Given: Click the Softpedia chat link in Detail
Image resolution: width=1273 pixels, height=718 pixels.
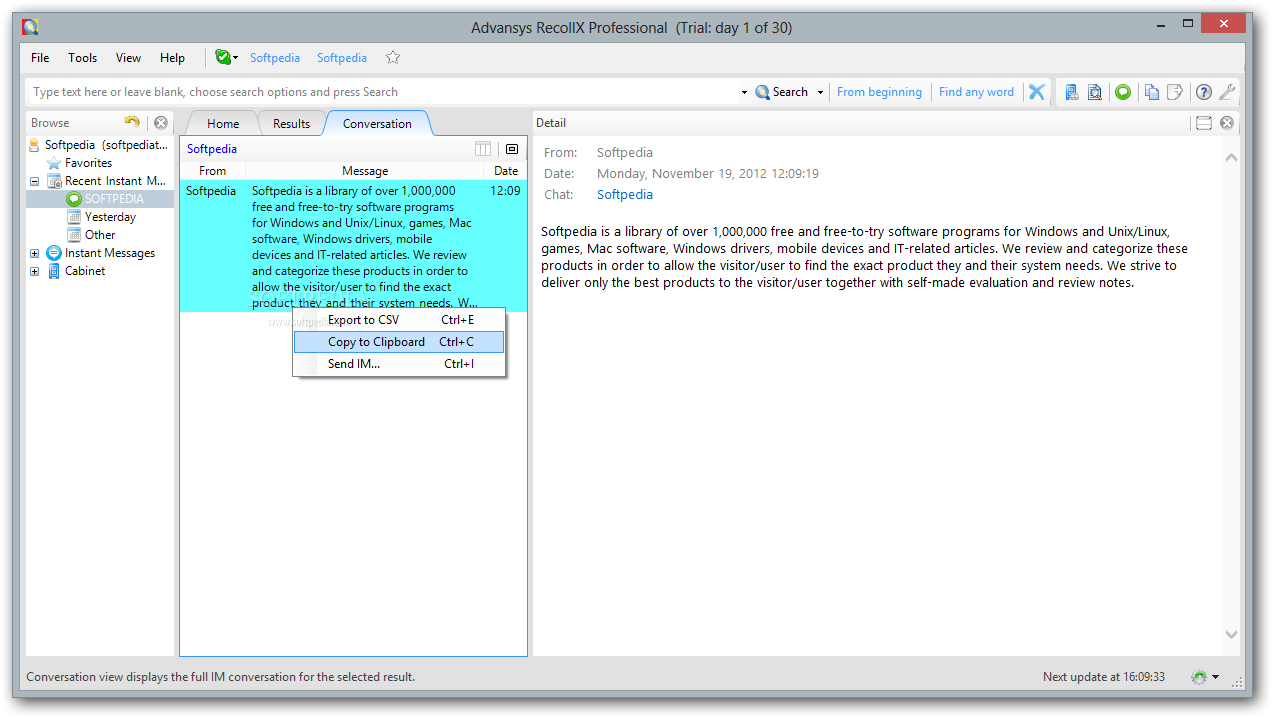Looking at the screenshot, I should pyautogui.click(x=625, y=195).
